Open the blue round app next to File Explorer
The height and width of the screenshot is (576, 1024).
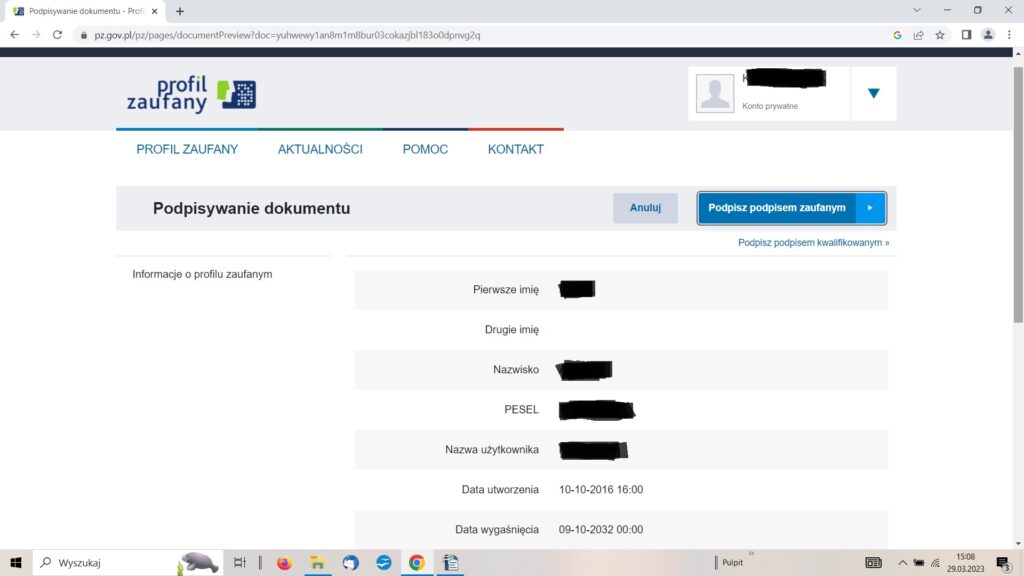coord(351,562)
